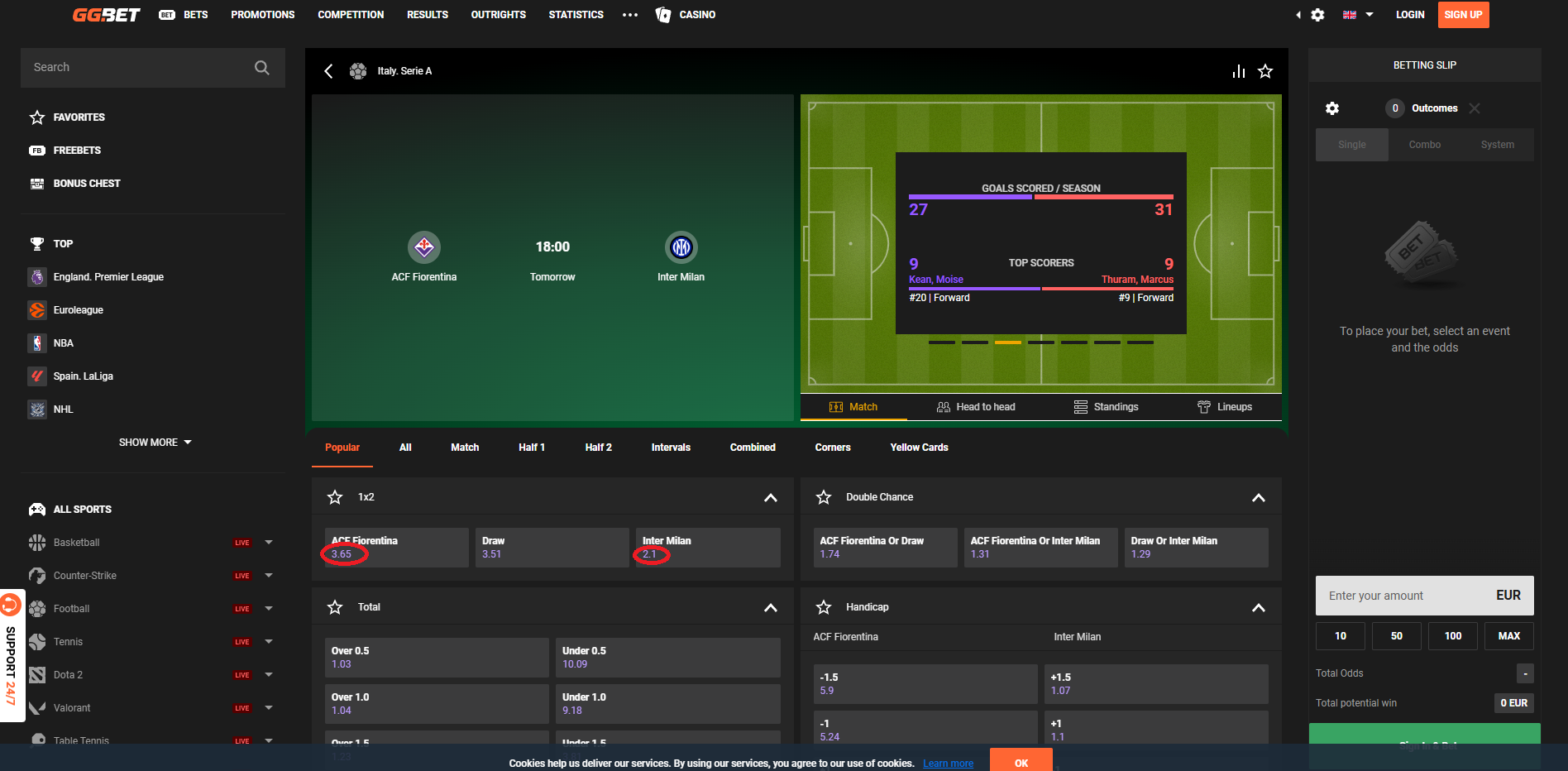Bet on ACF Fiorentina at 3.65
The width and height of the screenshot is (1568, 771).
[397, 548]
